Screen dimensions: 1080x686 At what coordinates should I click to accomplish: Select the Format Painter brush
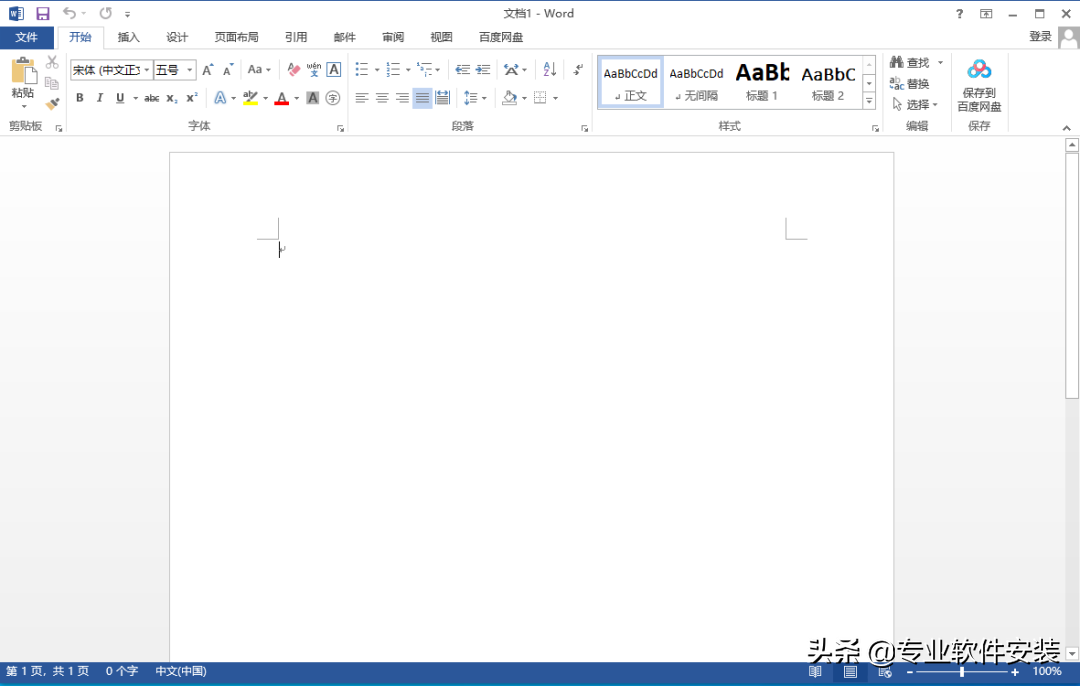[52, 104]
